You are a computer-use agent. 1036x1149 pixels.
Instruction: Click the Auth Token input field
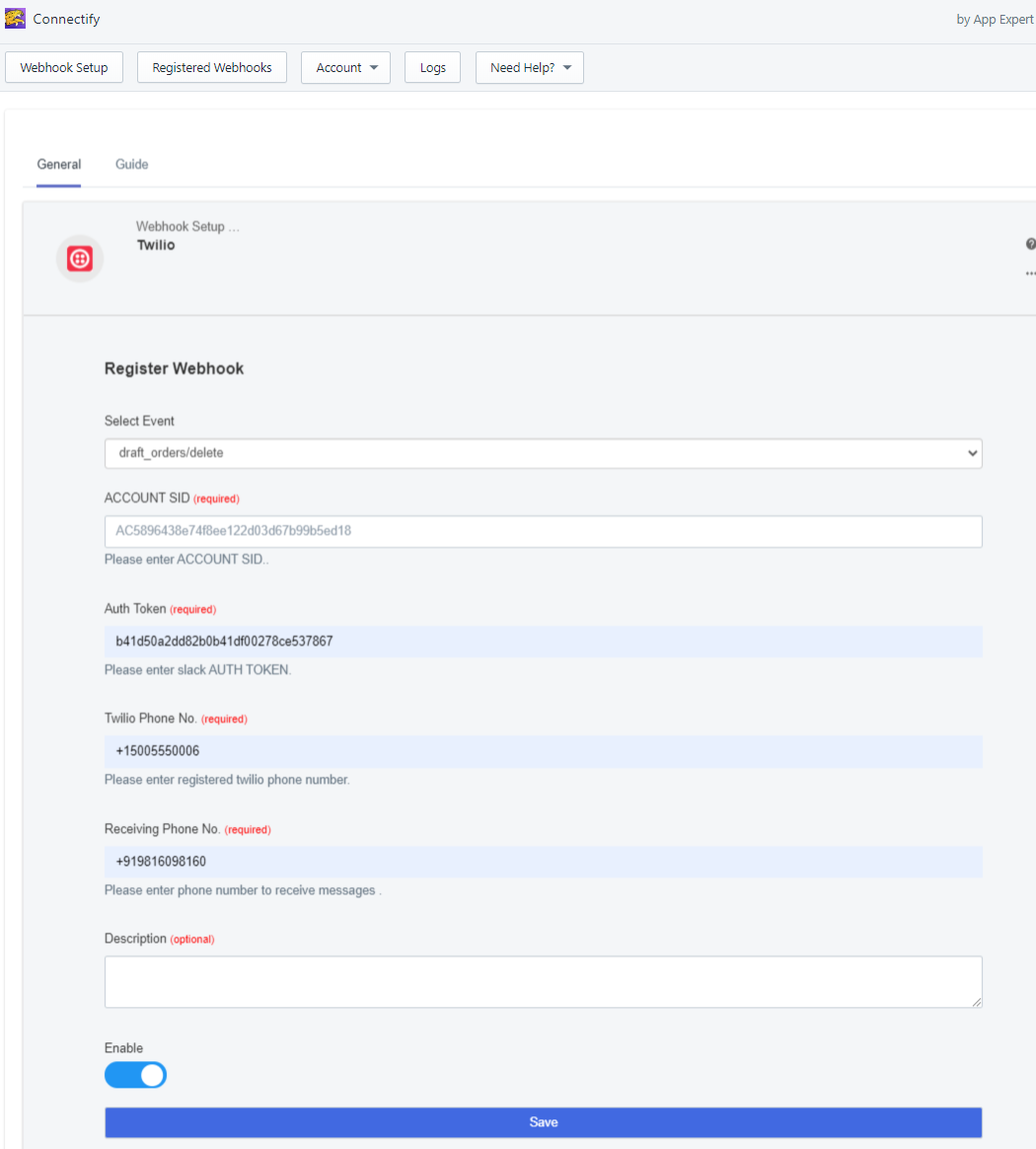[543, 642]
